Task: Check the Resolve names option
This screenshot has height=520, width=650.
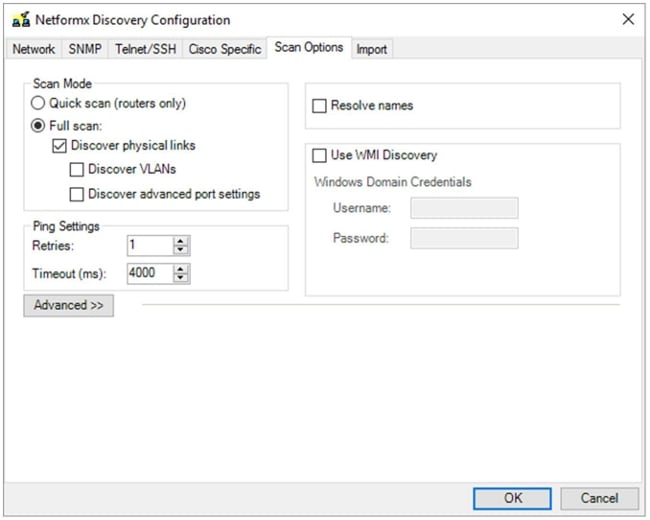Action: (x=319, y=106)
